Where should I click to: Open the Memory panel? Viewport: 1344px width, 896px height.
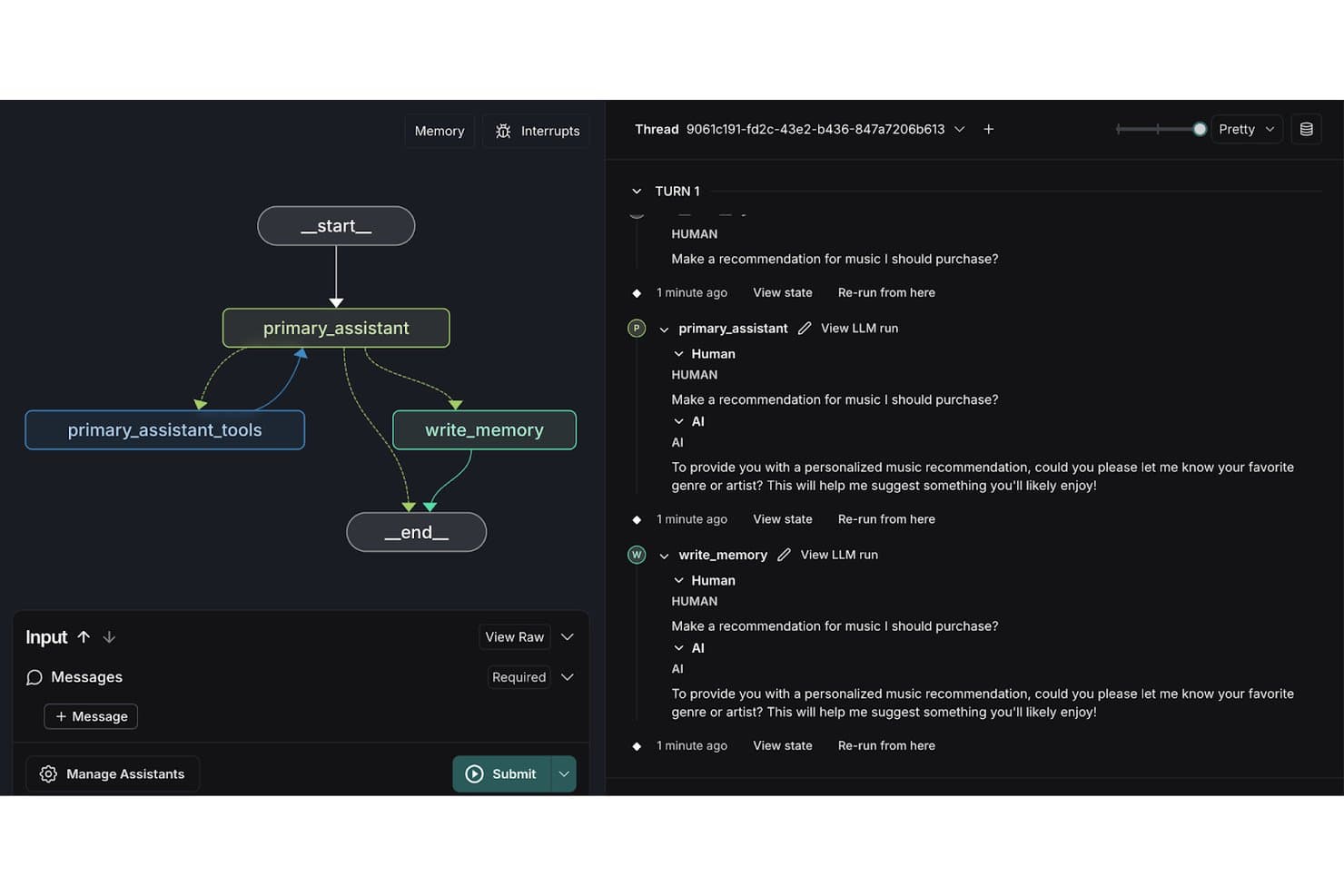tap(440, 131)
